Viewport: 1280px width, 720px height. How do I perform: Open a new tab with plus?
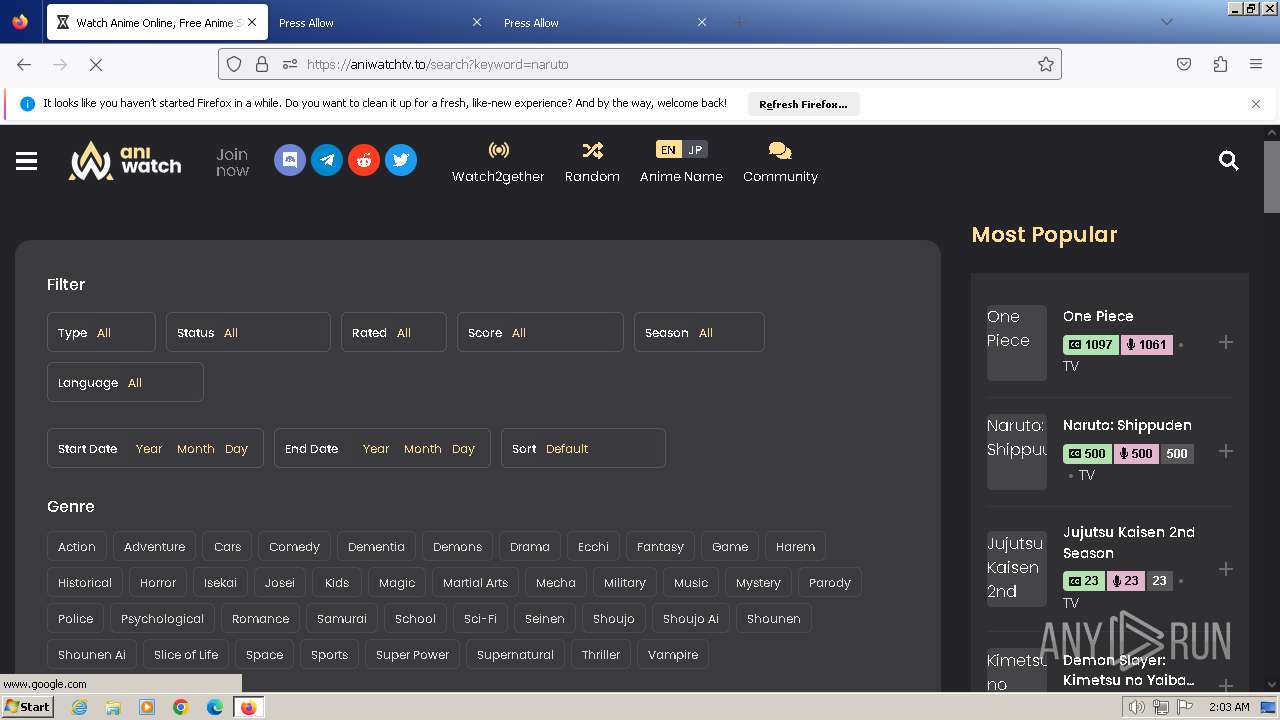740,22
